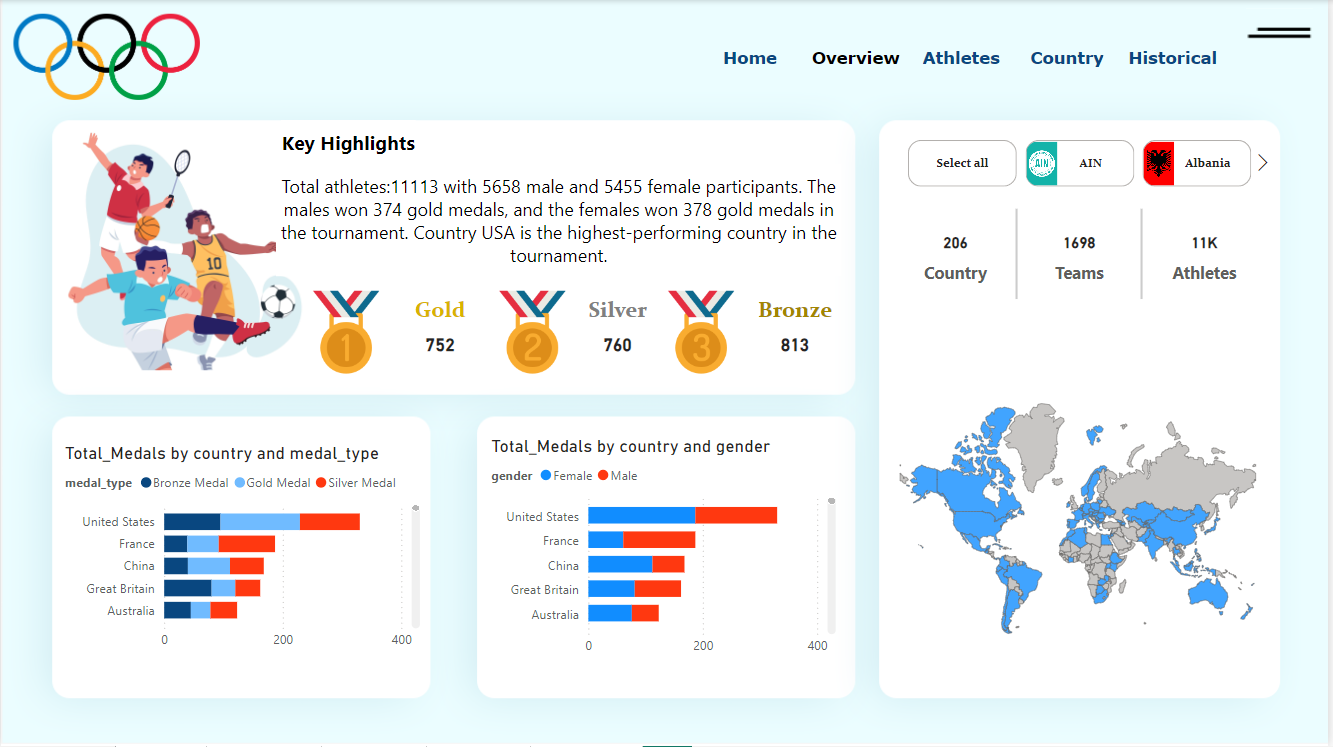Click the Albania flag icon
This screenshot has height=747, width=1333.
point(1157,162)
